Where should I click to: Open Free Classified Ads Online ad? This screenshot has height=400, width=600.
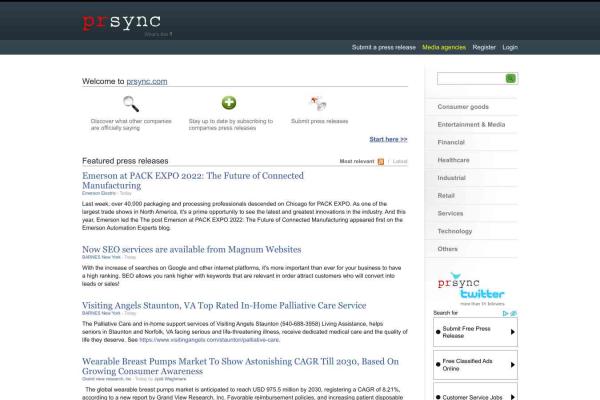(475, 365)
